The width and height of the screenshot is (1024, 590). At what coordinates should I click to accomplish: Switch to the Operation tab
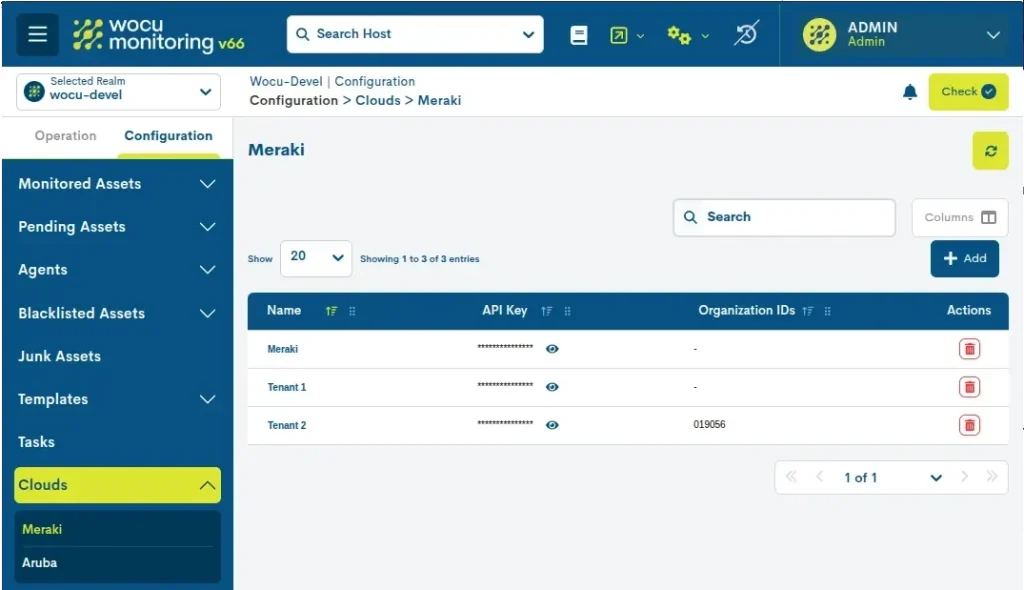tap(65, 136)
